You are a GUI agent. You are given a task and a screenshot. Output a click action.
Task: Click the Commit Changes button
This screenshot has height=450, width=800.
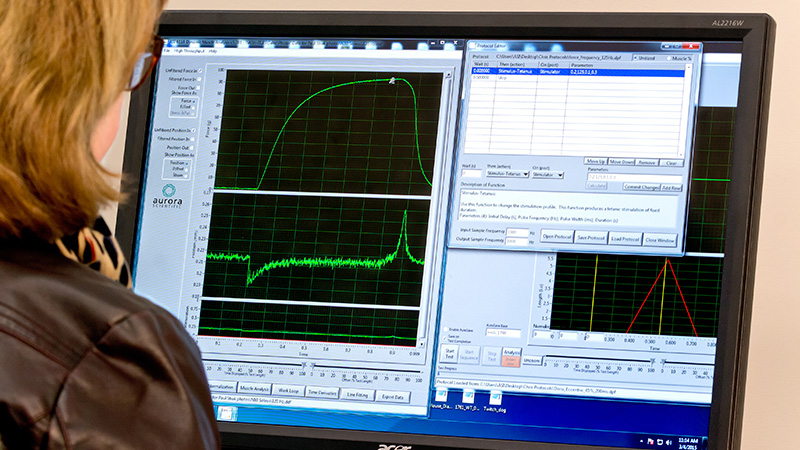[641, 187]
